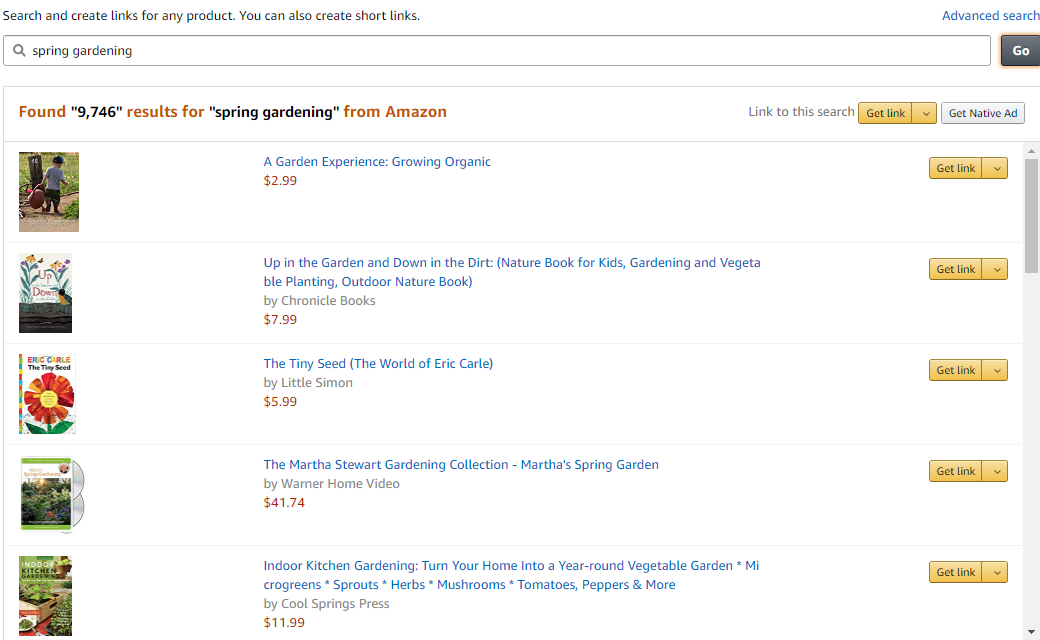Expand Get link dropdown for Martha Stewart collection
This screenshot has height=640, width=1040.
click(x=996, y=471)
